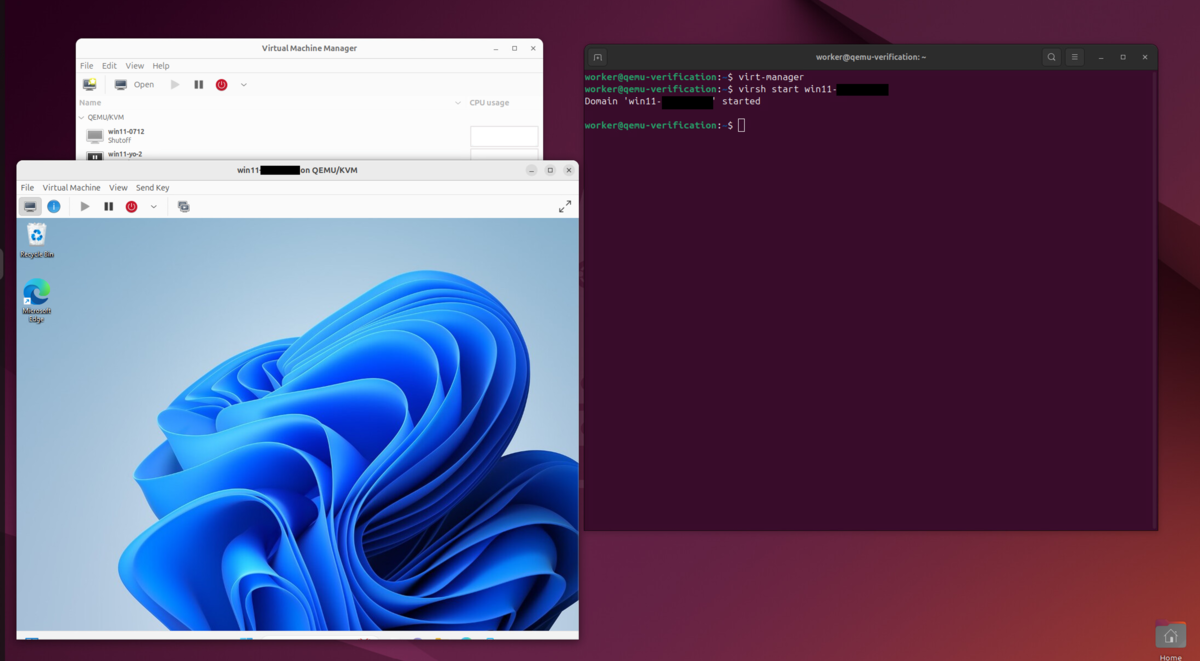Viewport: 1200px width, 661px height.
Task: Shut down the VM from the console toolbar
Action: point(130,206)
